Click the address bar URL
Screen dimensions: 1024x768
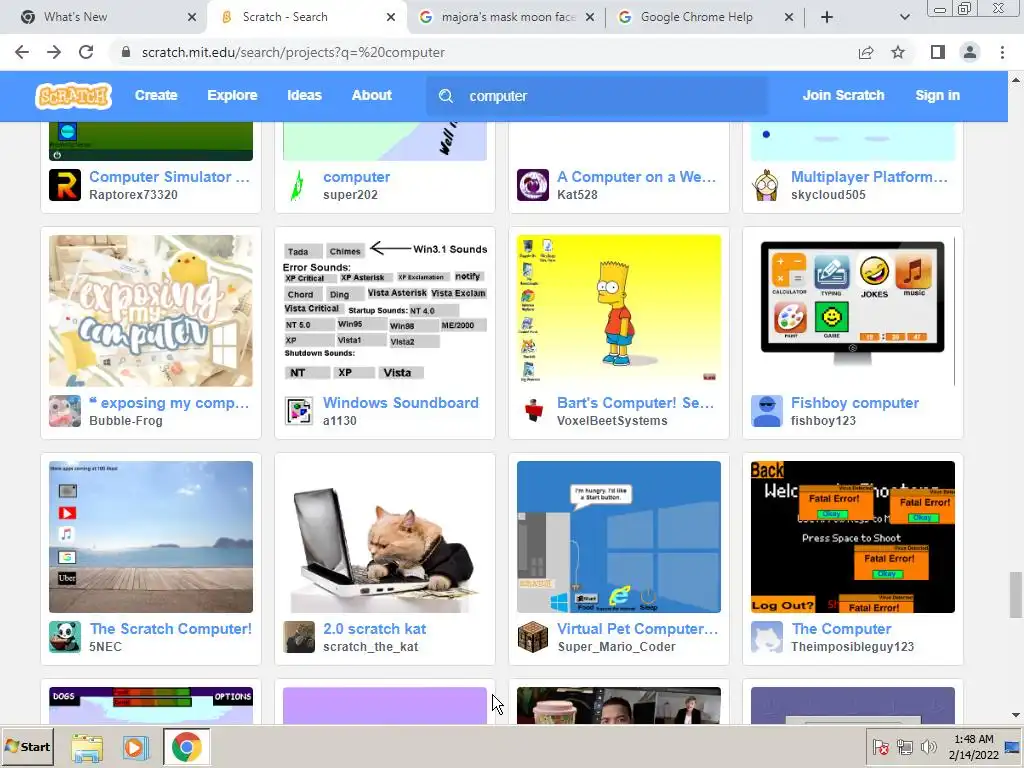(x=293, y=52)
